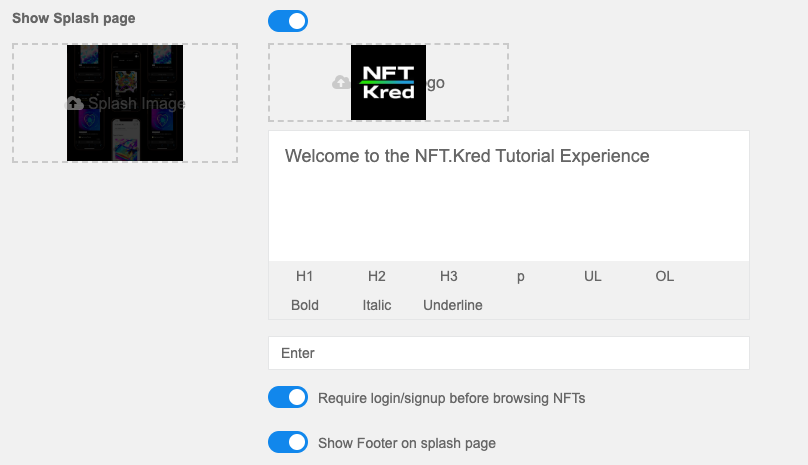Click the NFT Kred logo upload thumbnail
This screenshot has width=808, height=465.
[389, 82]
